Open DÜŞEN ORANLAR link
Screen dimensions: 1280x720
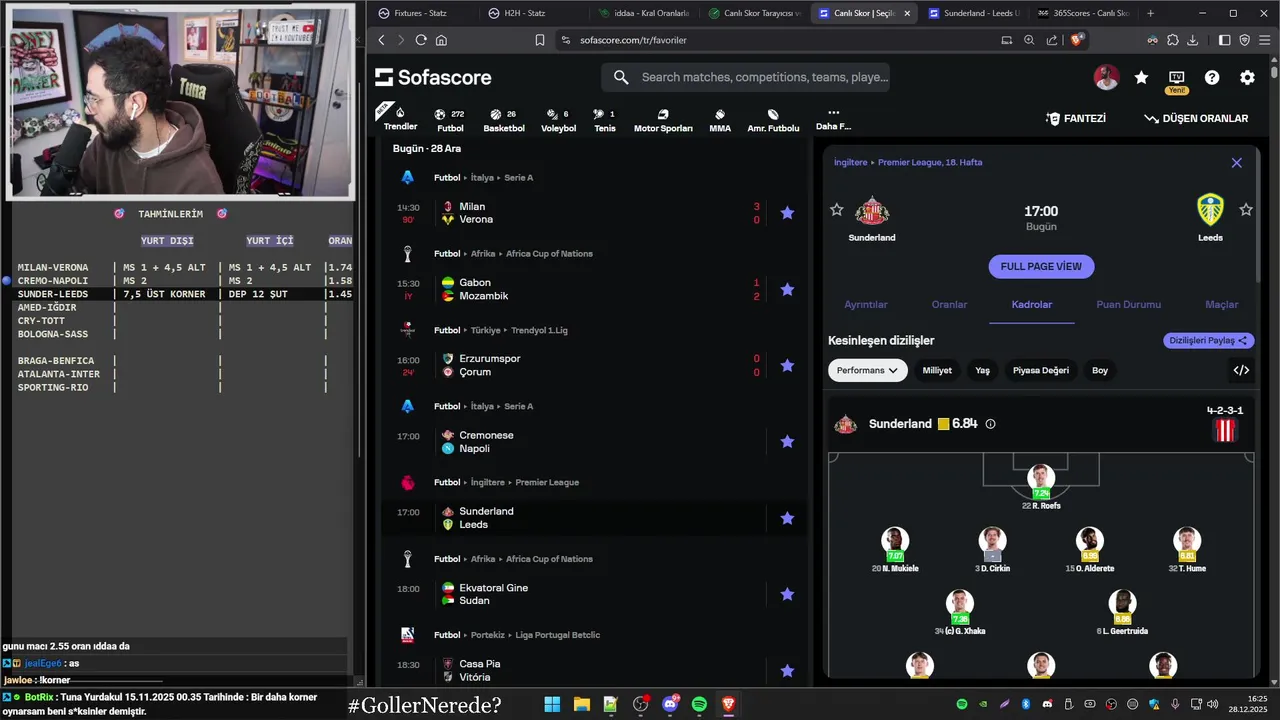(1196, 118)
